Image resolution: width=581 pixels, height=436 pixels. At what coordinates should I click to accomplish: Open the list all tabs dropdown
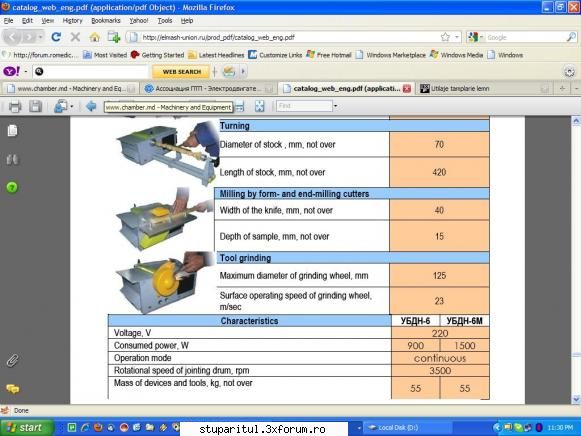tap(576, 88)
